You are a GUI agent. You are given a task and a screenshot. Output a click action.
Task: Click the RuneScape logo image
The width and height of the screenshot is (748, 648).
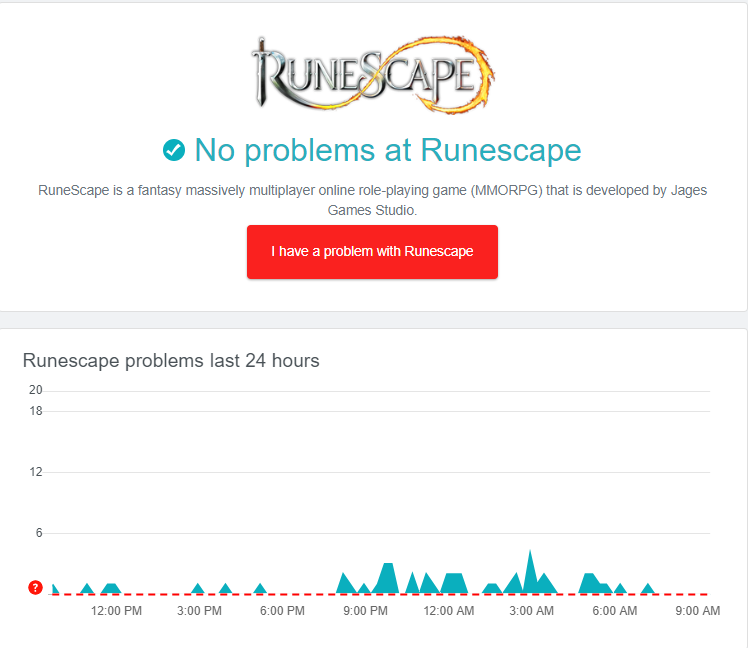point(373,74)
